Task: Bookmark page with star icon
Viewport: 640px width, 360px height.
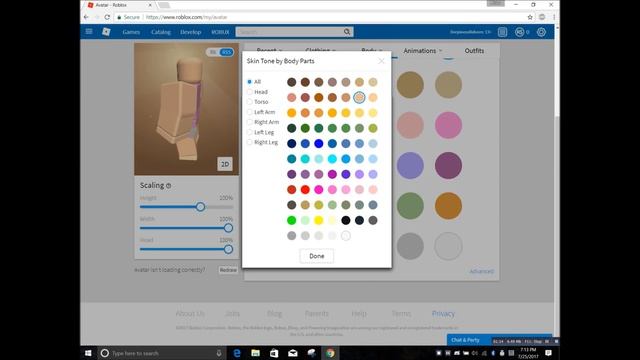Action: [x=530, y=17]
